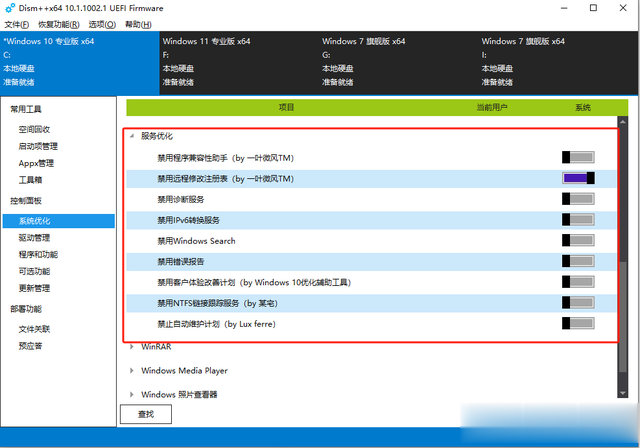Open the 恢复功能(R) menu

(59, 24)
